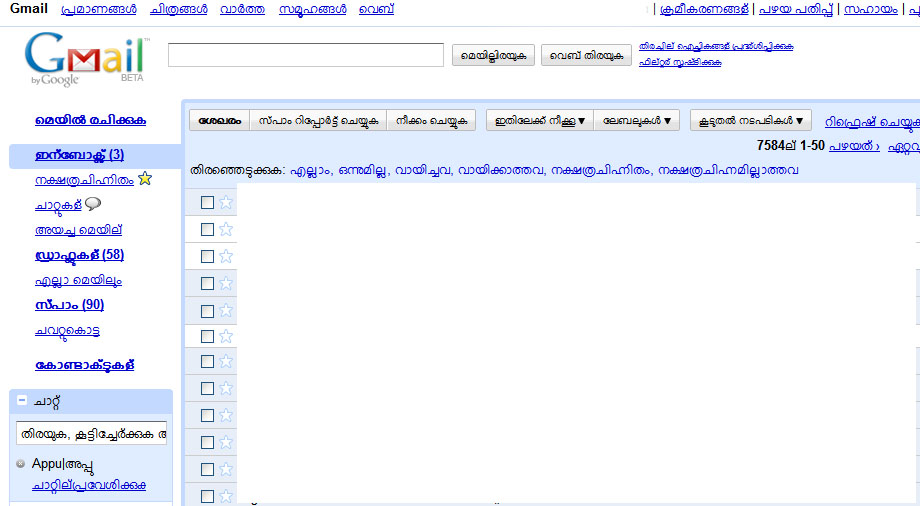Open എല്ലാ മെയിലും (All Mail) folder

79,281
